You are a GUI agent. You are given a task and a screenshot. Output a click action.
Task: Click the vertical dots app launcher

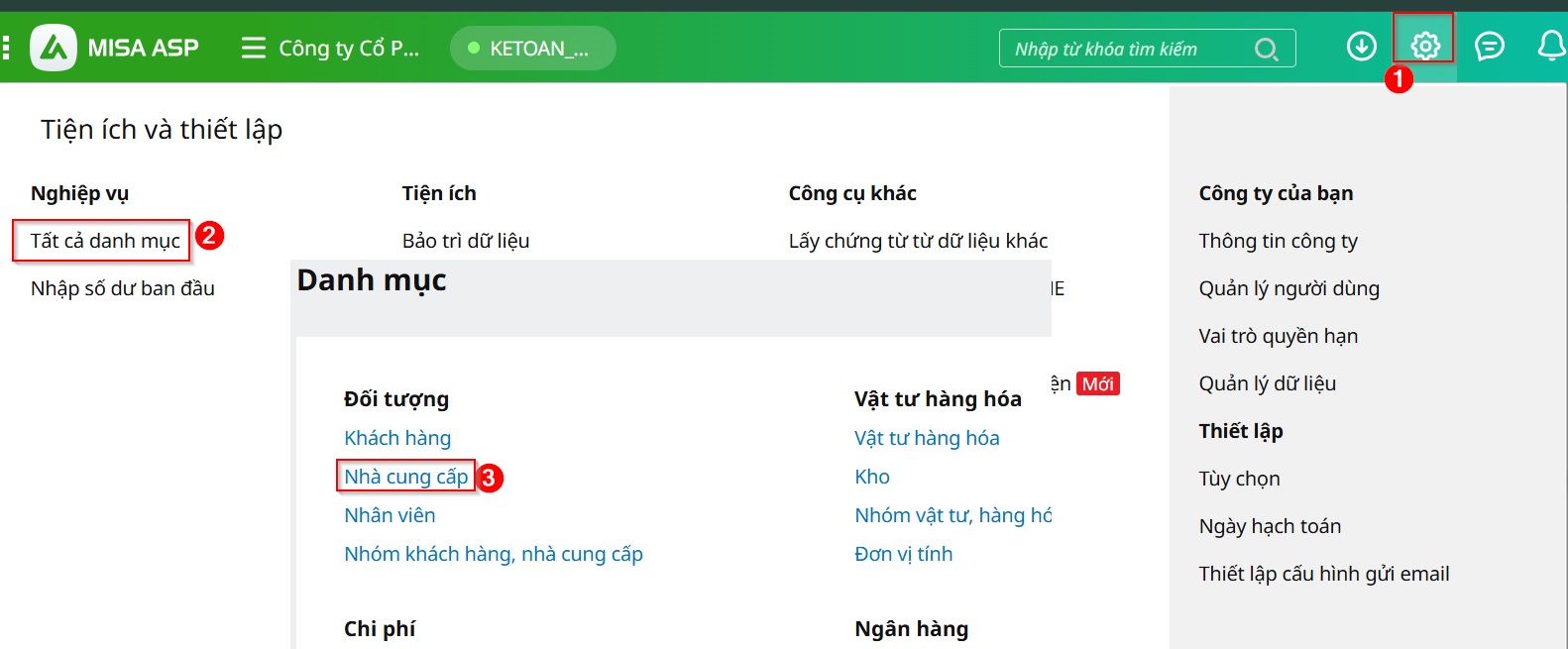(7, 48)
